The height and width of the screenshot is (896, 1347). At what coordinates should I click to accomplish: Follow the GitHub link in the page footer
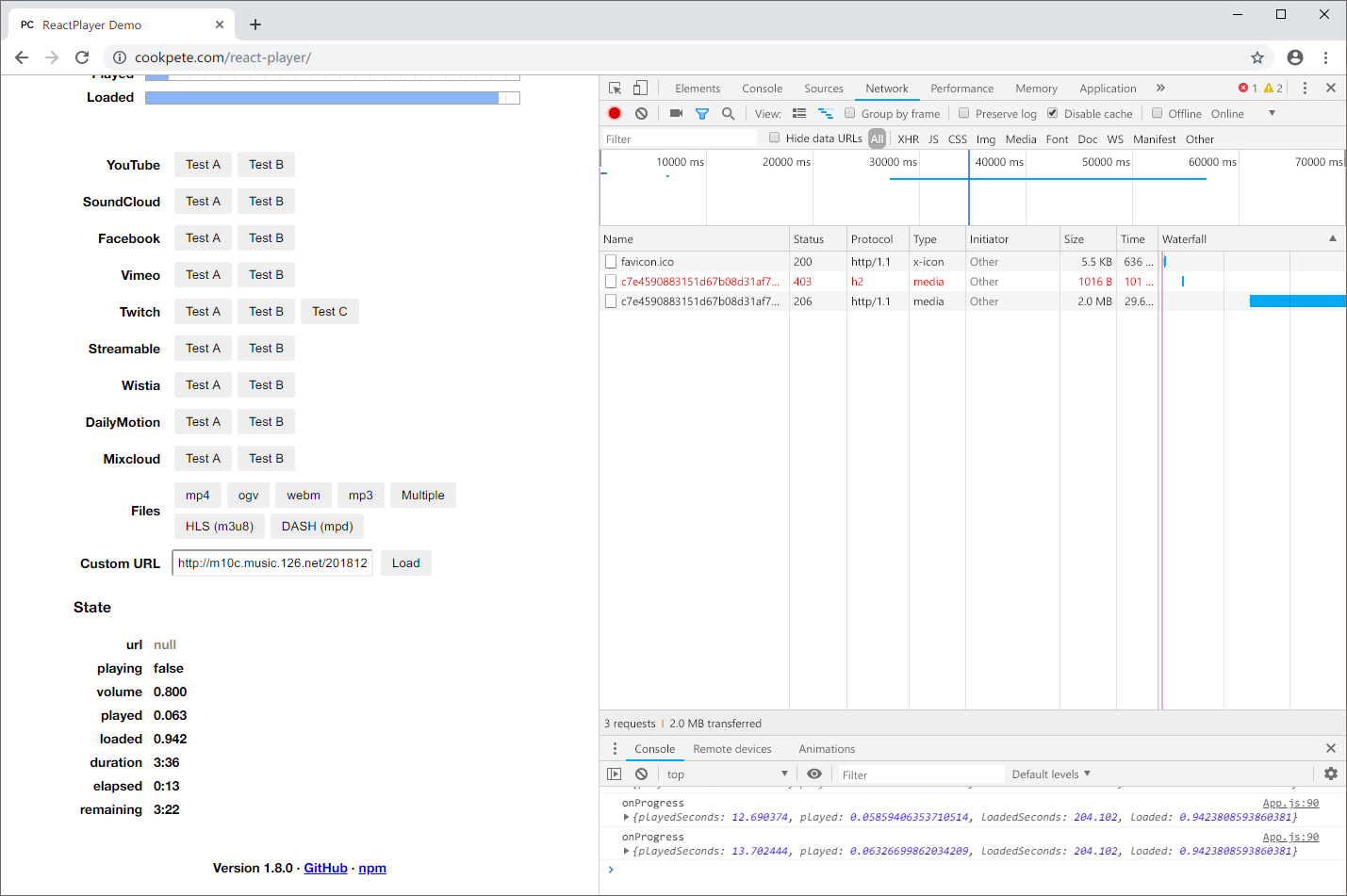click(325, 868)
